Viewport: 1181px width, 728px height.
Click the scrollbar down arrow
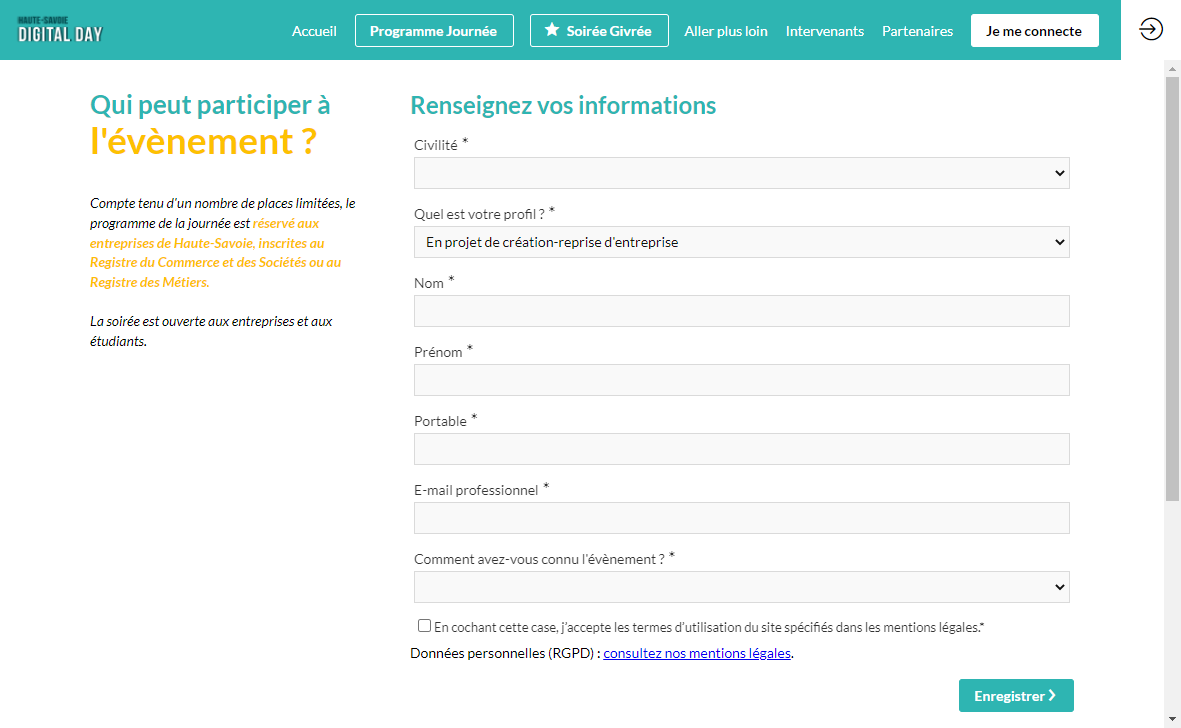(x=1172, y=719)
